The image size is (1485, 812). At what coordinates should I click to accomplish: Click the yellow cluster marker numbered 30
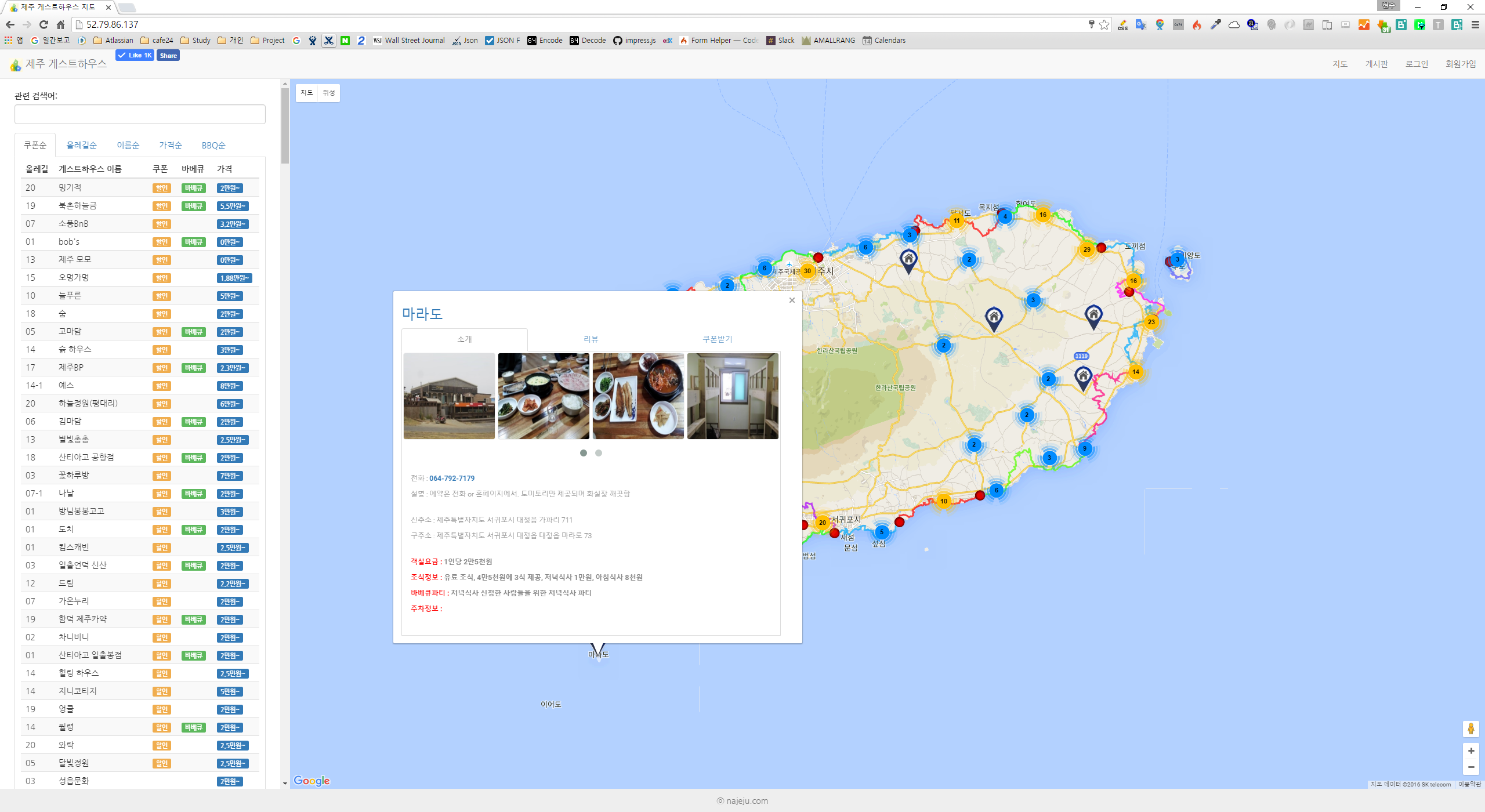pyautogui.click(x=807, y=271)
